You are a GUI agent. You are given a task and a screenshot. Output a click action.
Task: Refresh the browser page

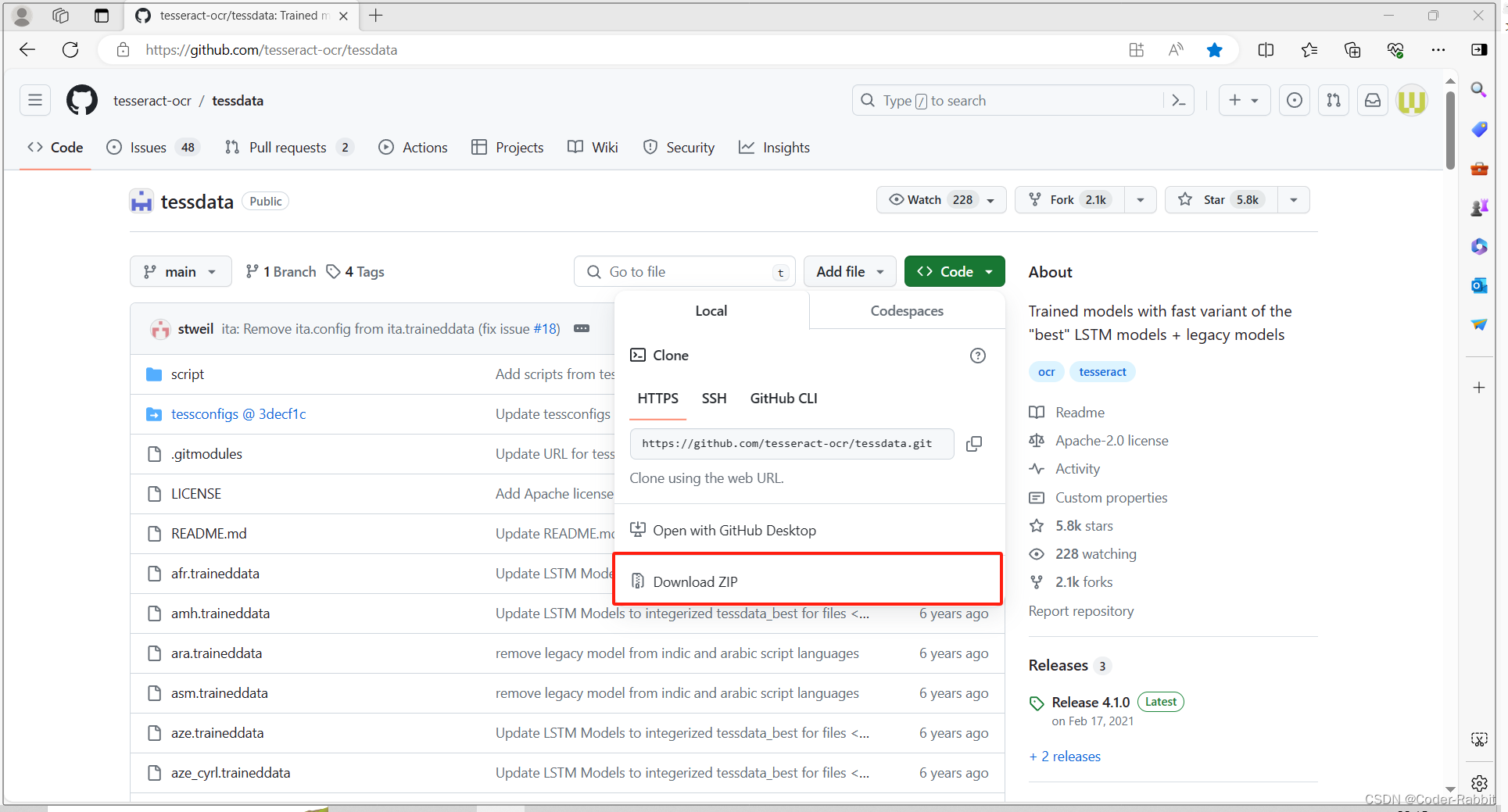[x=70, y=50]
